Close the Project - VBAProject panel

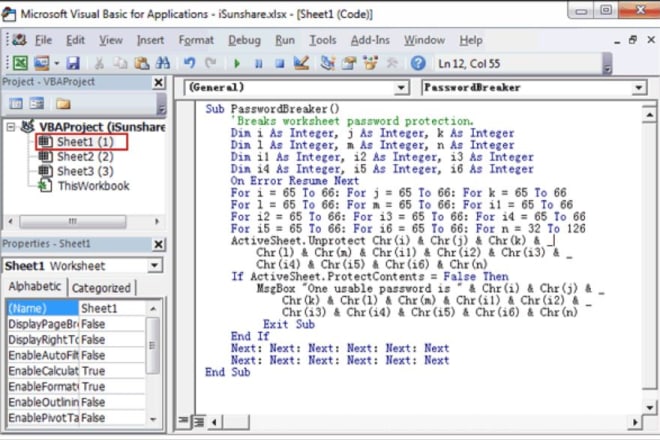(x=159, y=83)
